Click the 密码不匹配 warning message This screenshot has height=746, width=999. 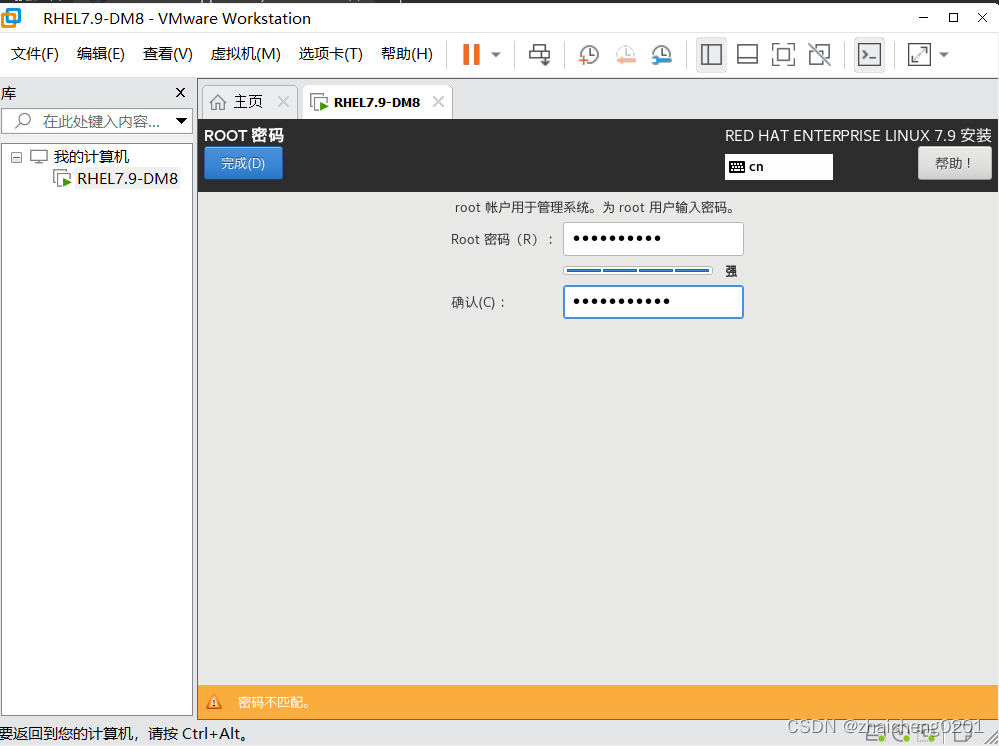275,703
